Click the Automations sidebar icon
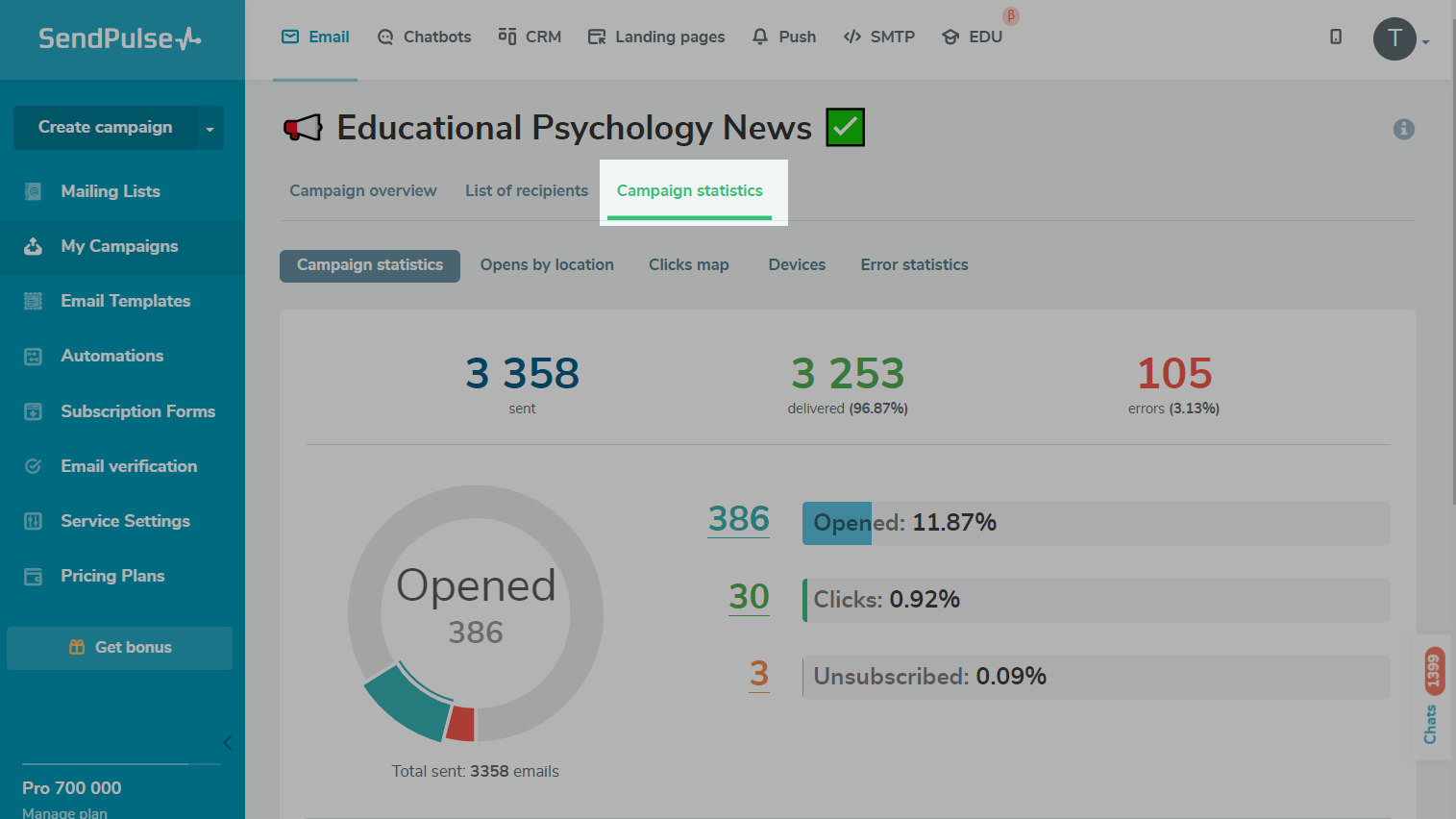This screenshot has height=819, width=1456. pyautogui.click(x=33, y=357)
